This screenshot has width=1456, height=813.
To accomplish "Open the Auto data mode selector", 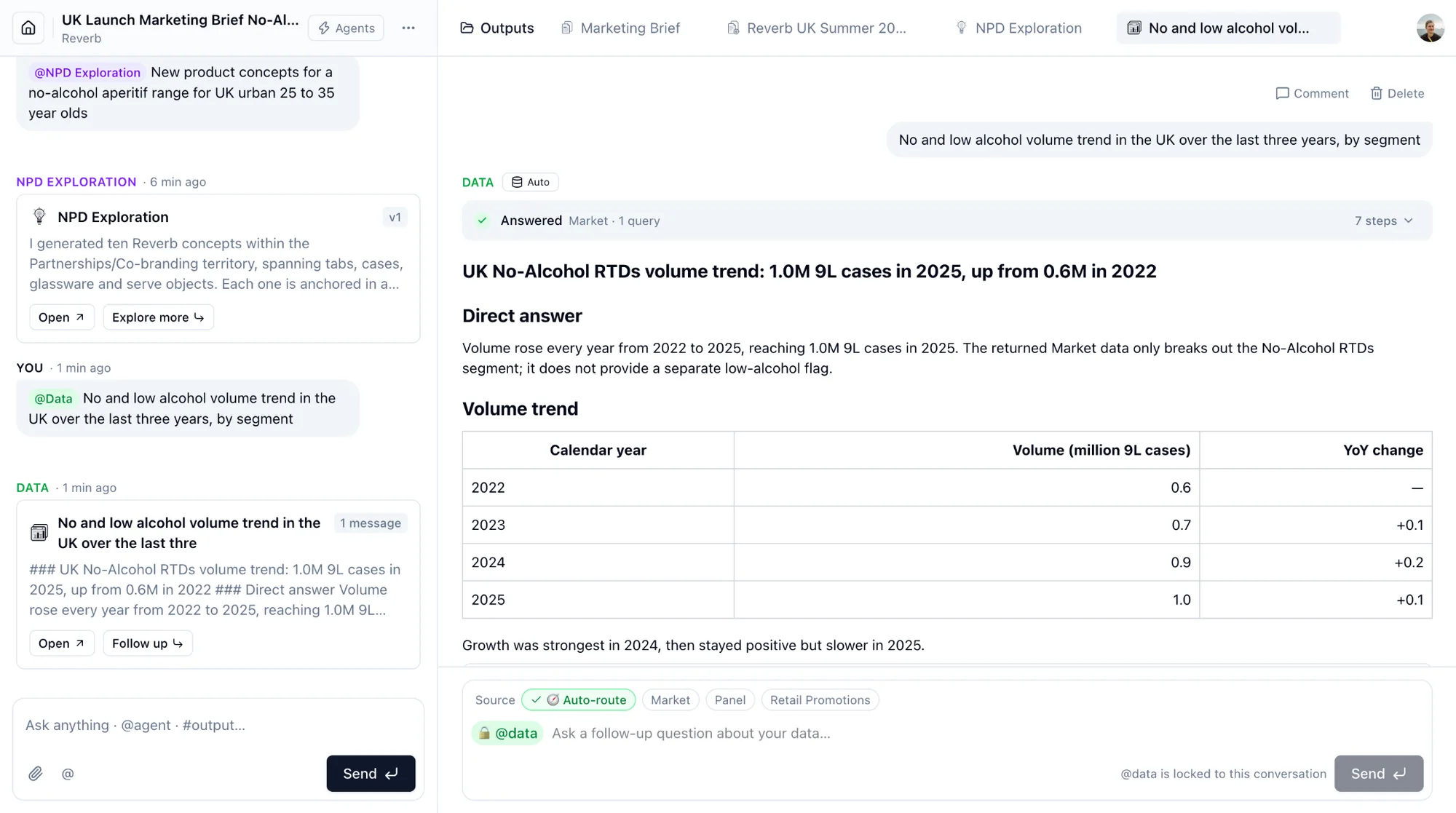I will point(531,182).
